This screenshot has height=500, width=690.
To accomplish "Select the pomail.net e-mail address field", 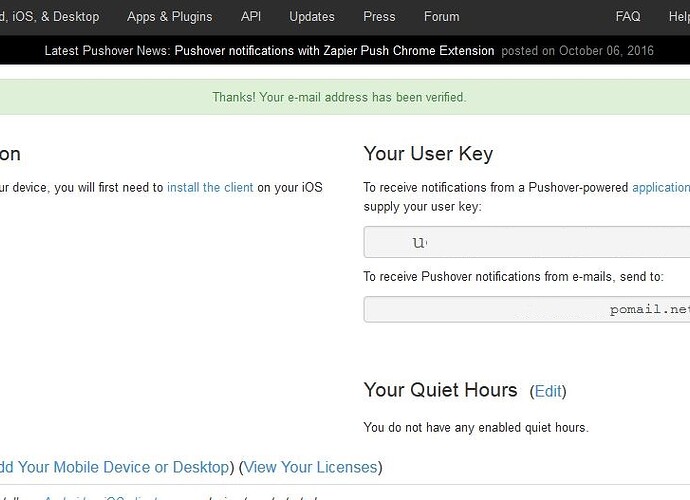I will (x=527, y=309).
